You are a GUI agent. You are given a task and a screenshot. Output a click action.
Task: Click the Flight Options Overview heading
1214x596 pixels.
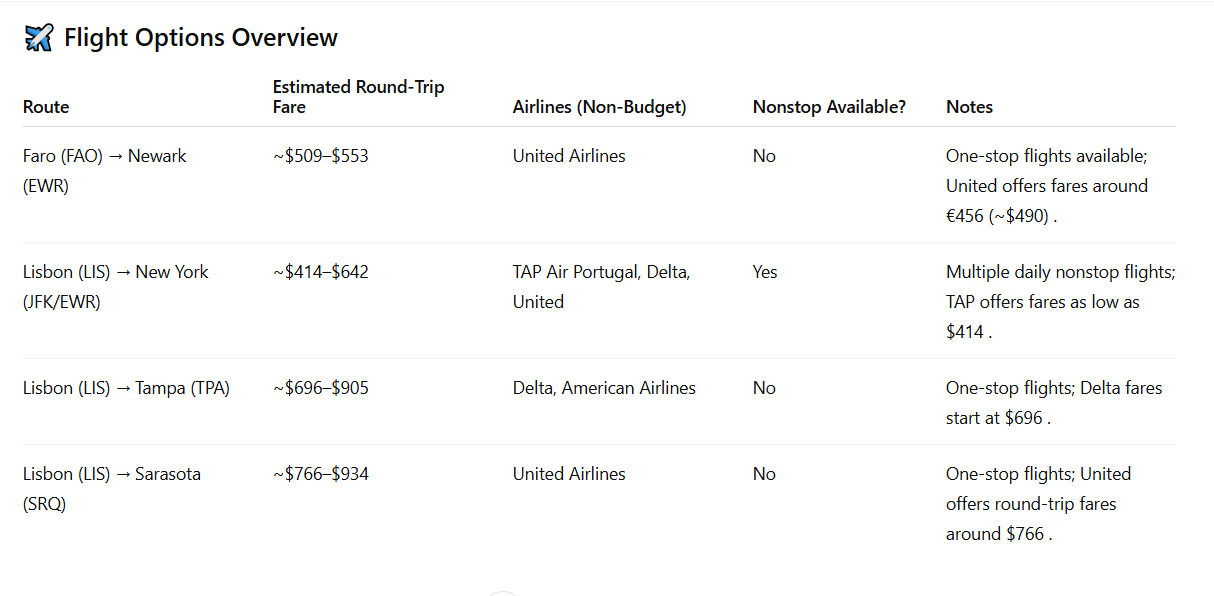[201, 38]
